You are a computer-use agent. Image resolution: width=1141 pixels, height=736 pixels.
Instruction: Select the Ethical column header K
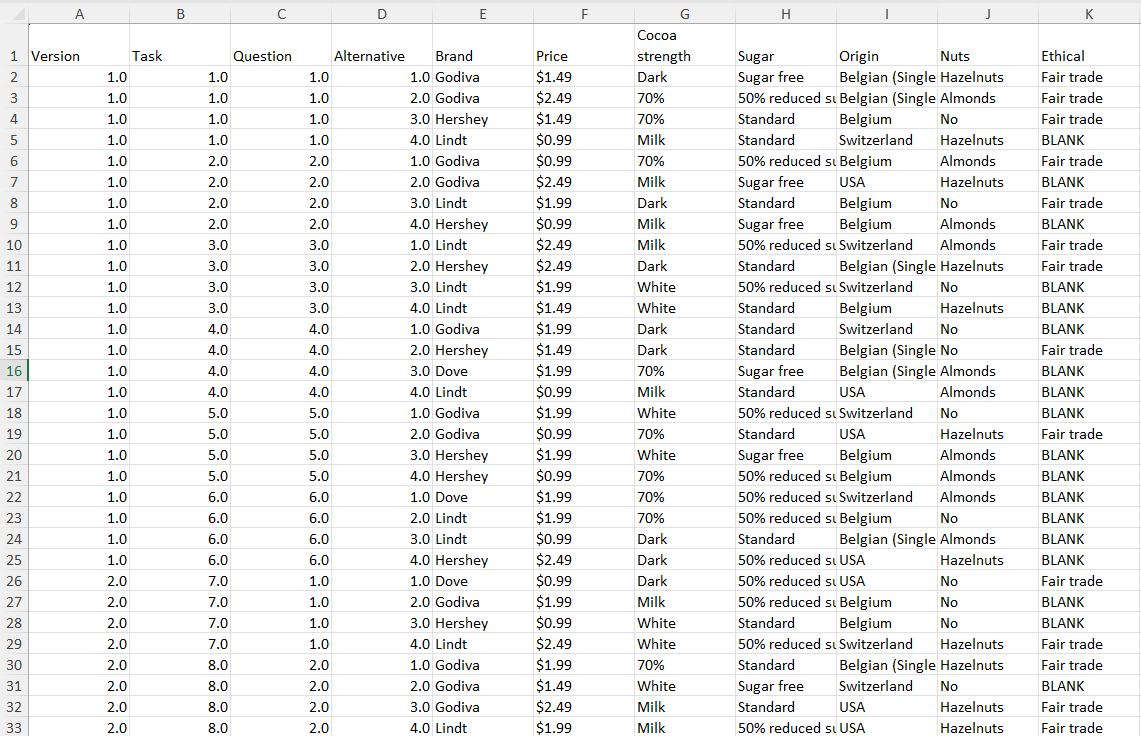pyautogui.click(x=1089, y=13)
